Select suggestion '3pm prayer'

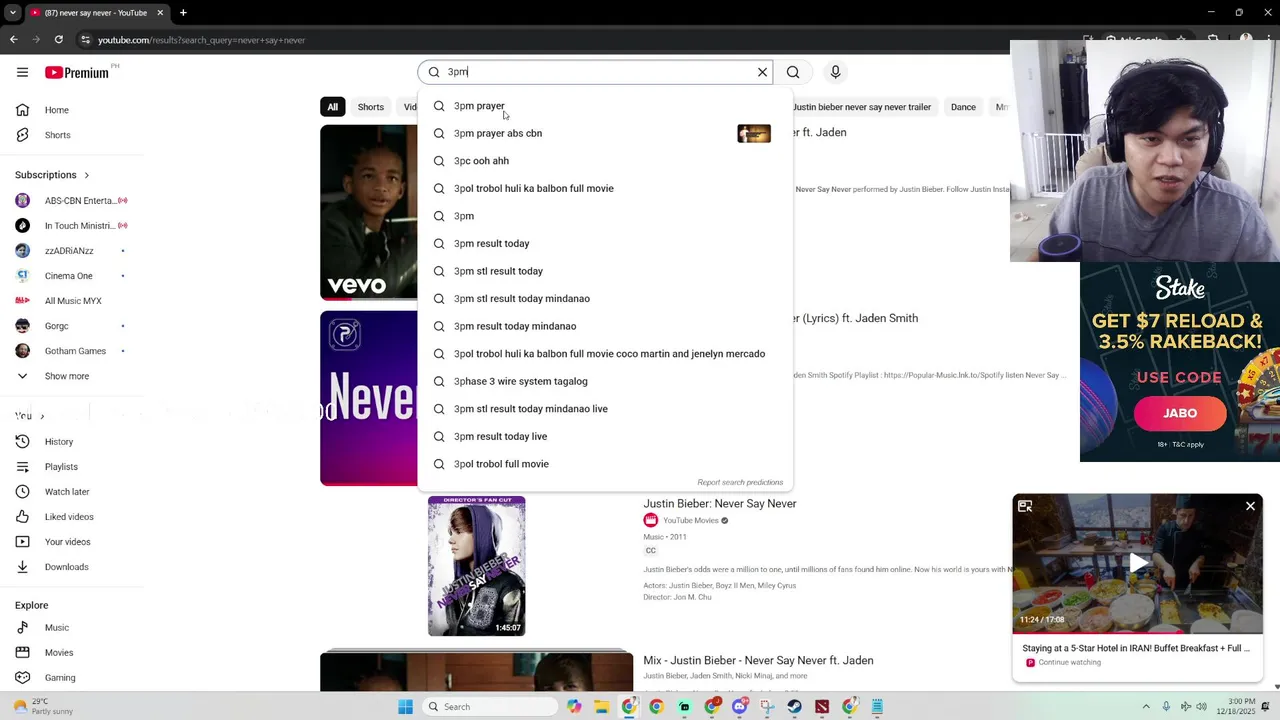point(605,106)
